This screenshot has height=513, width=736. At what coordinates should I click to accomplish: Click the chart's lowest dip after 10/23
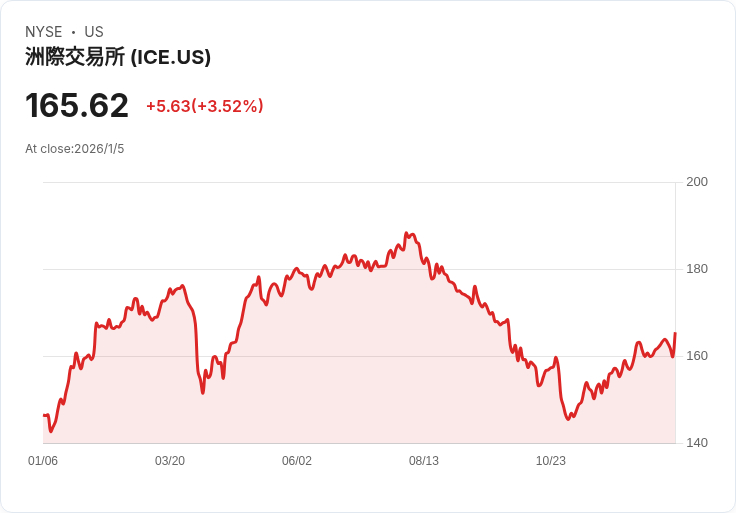coord(568,419)
